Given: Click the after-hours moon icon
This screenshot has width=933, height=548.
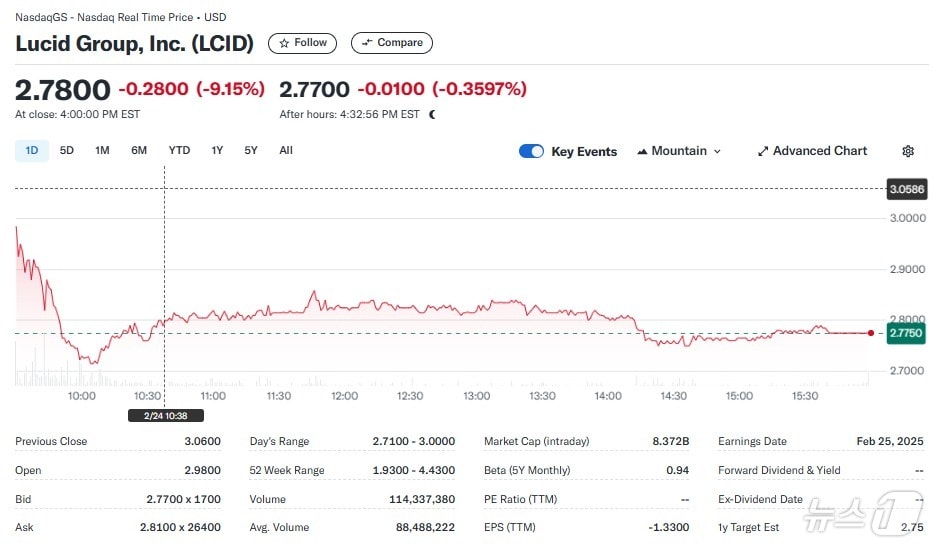Looking at the screenshot, I should [432, 114].
